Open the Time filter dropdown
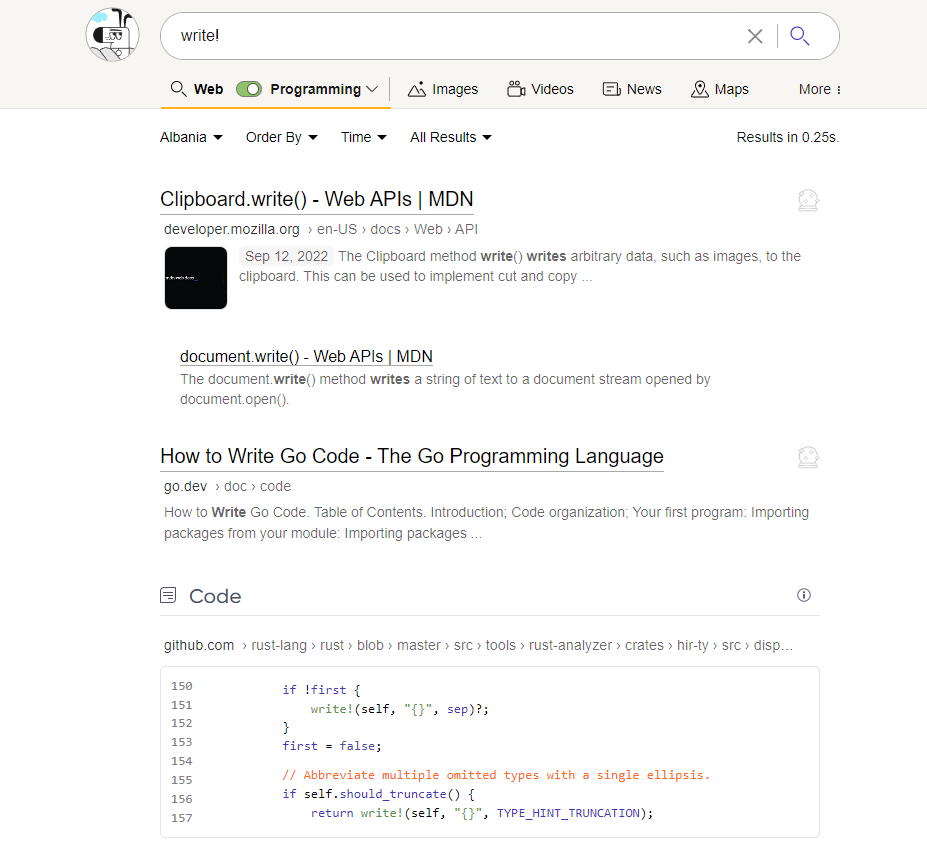Viewport: 927px width, 859px height. [x=363, y=137]
